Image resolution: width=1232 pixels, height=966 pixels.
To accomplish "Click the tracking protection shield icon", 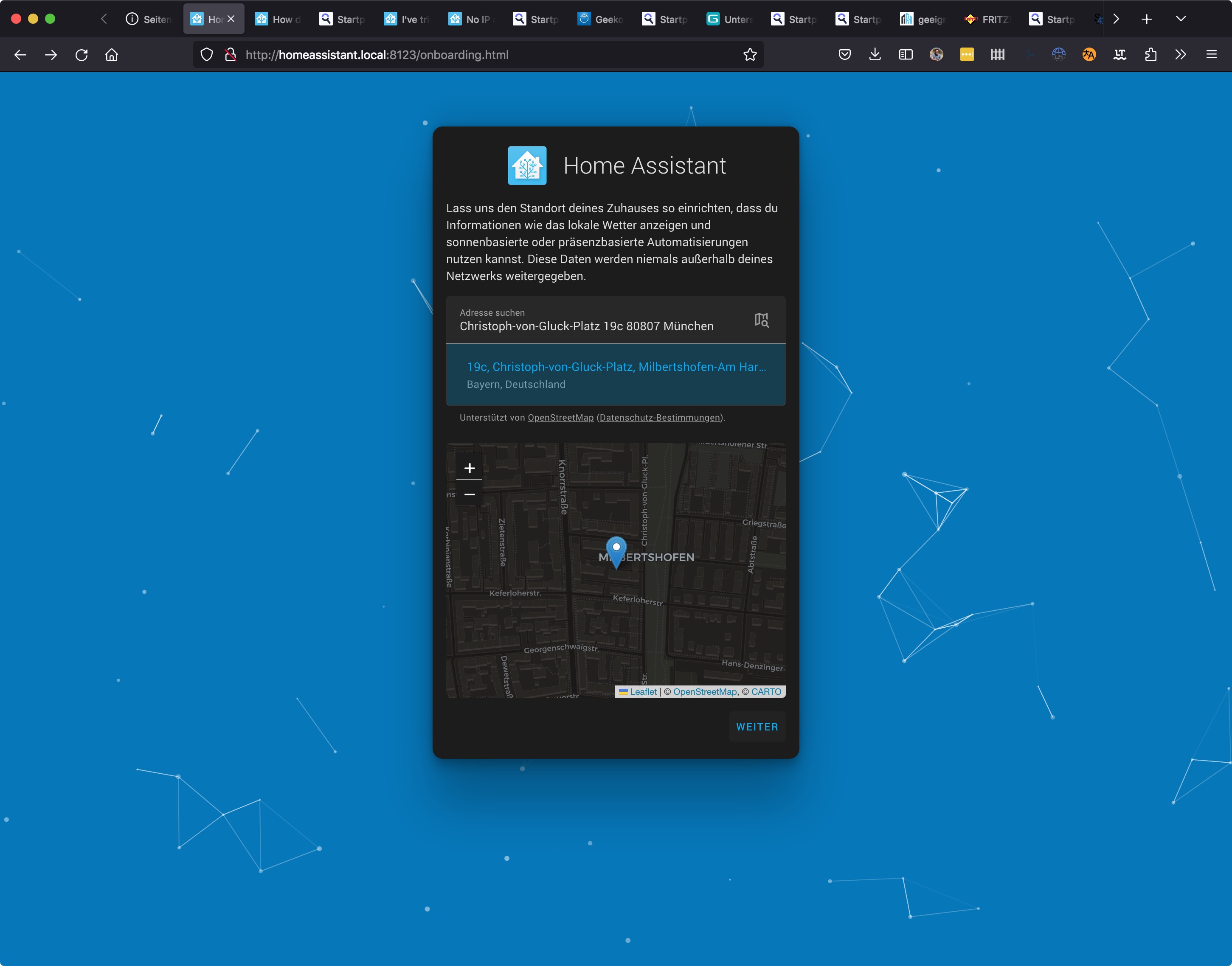I will tap(207, 55).
